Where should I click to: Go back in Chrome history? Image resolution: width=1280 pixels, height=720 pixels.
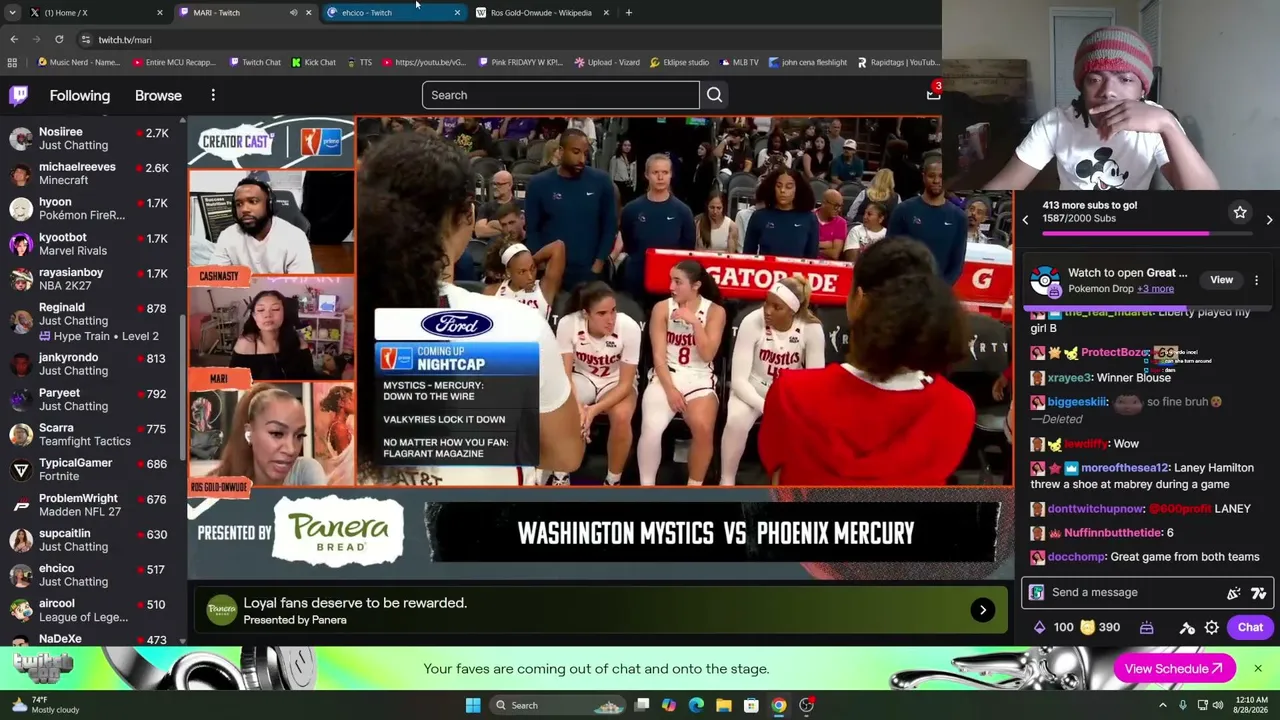coord(14,39)
